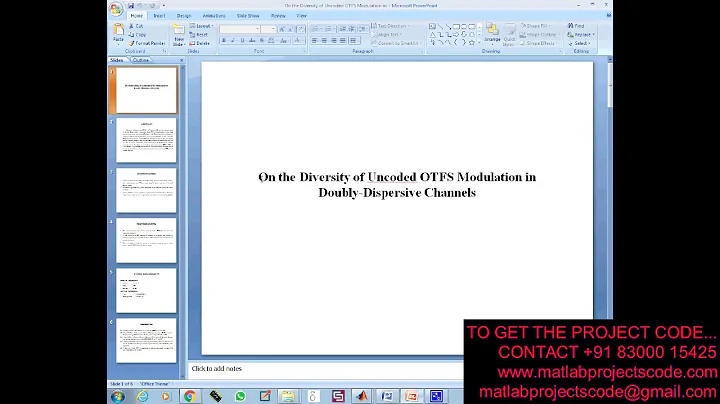Open the Find dialog
The height and width of the screenshot is (404, 720).
(x=576, y=26)
